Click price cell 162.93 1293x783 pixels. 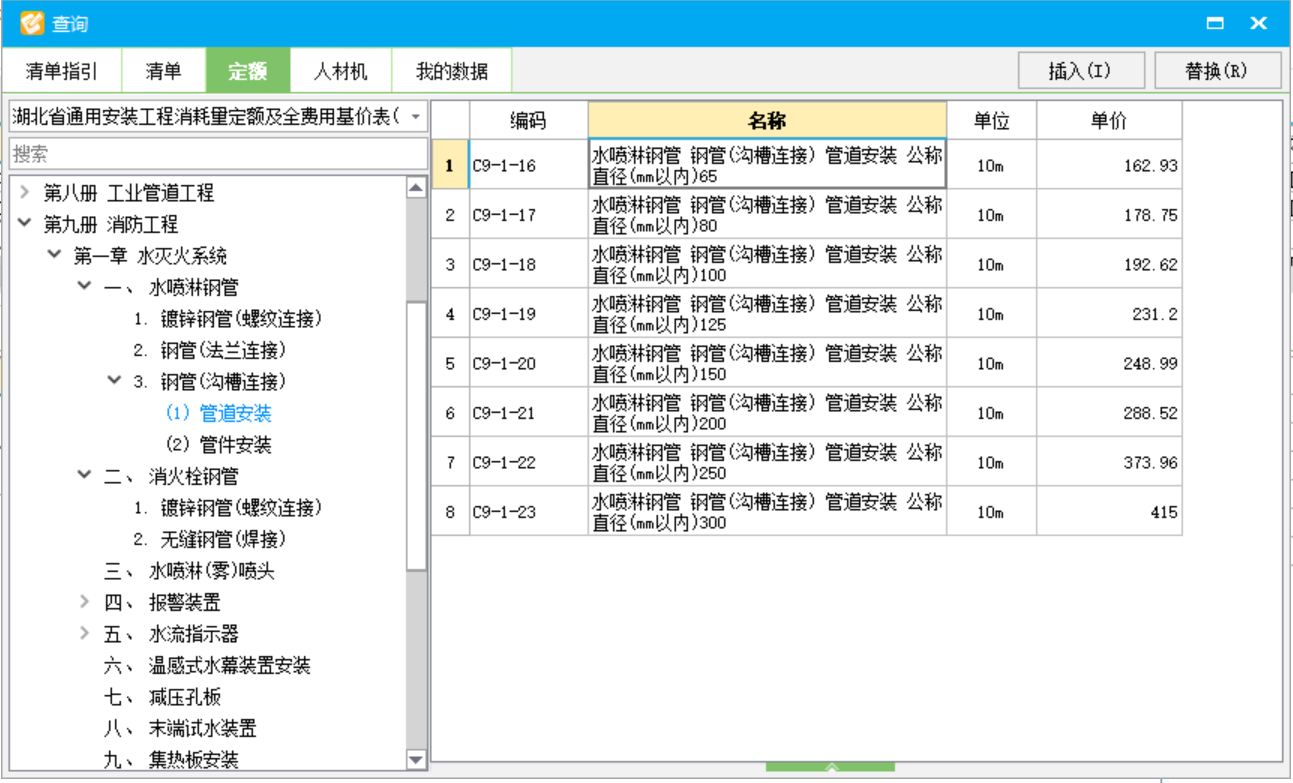point(1109,165)
